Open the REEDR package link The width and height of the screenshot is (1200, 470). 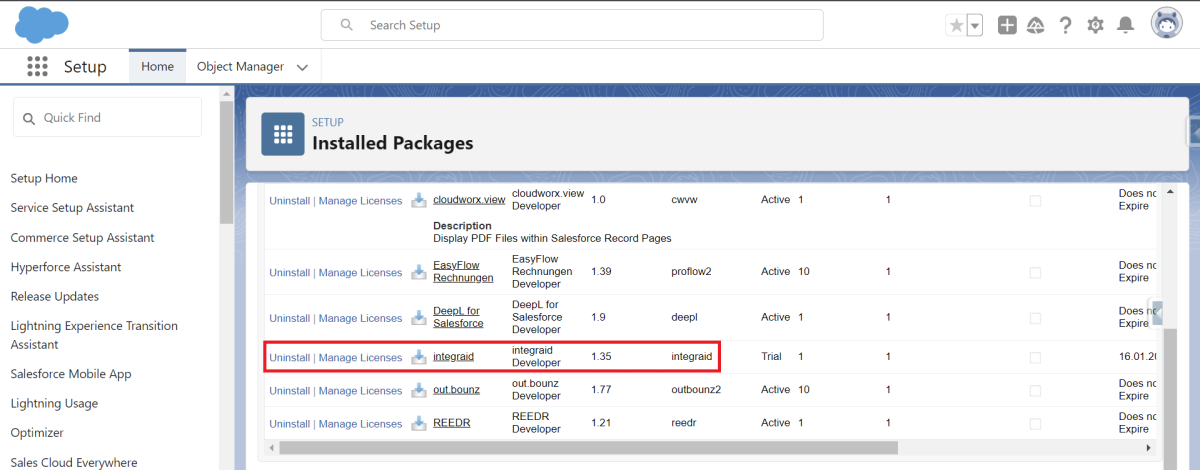[x=451, y=423]
